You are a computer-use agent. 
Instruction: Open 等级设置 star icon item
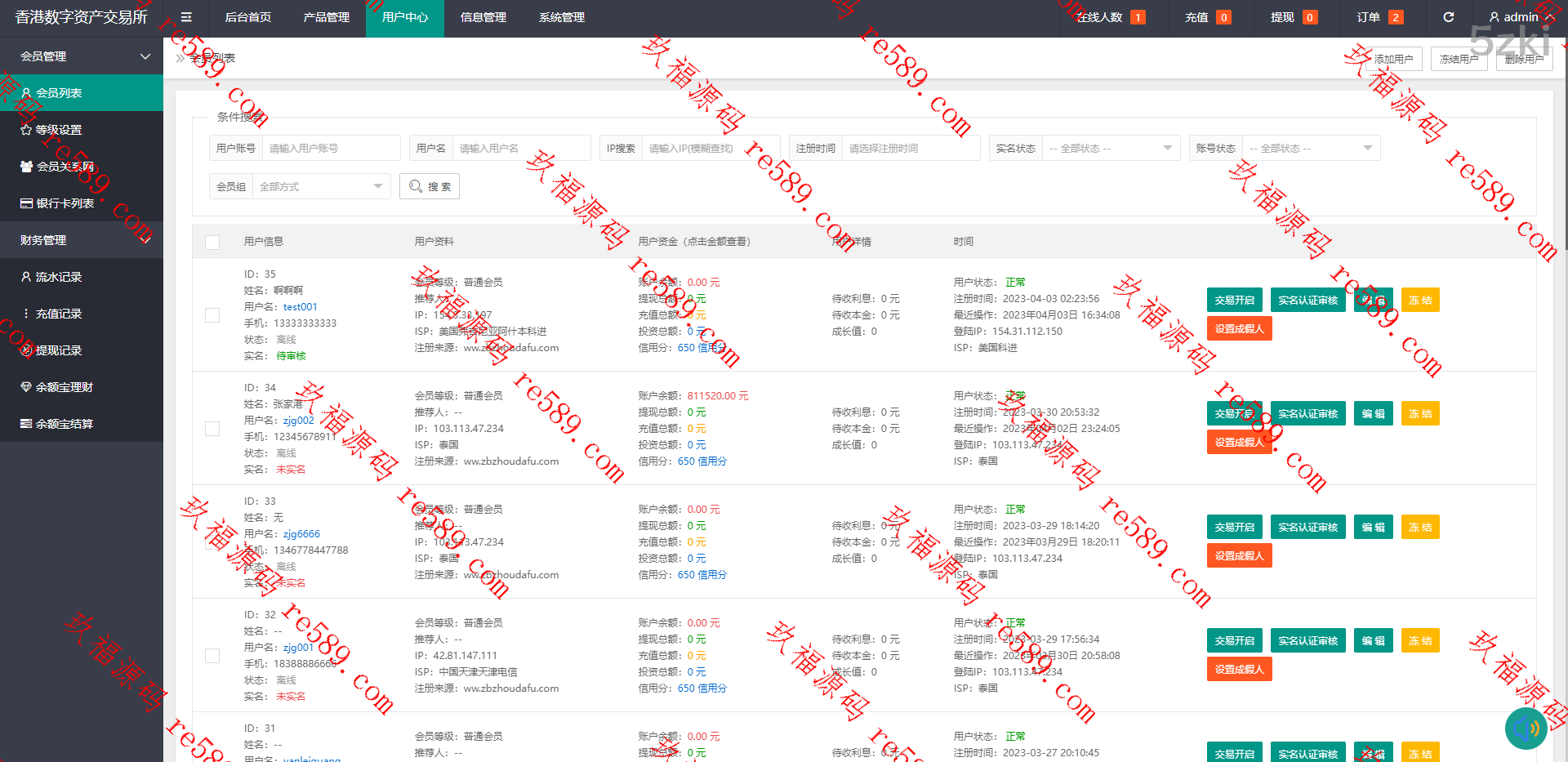coord(58,130)
